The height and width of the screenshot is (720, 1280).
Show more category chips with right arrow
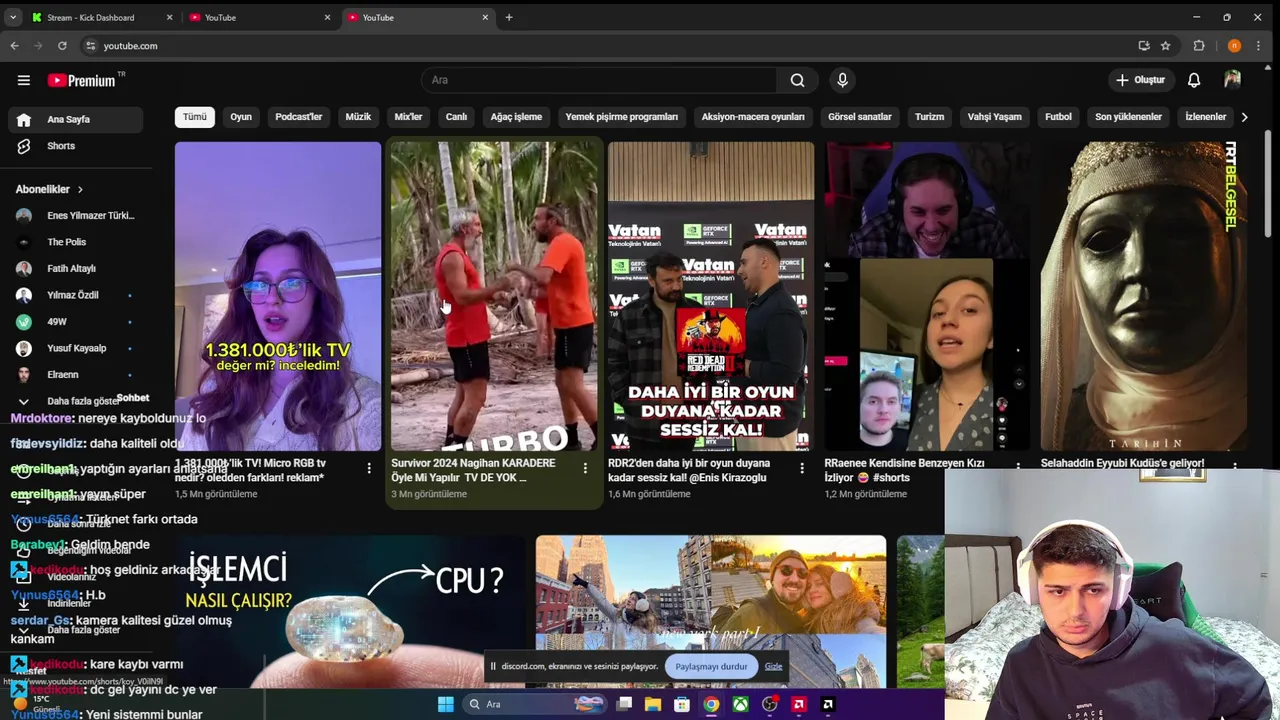point(1244,117)
